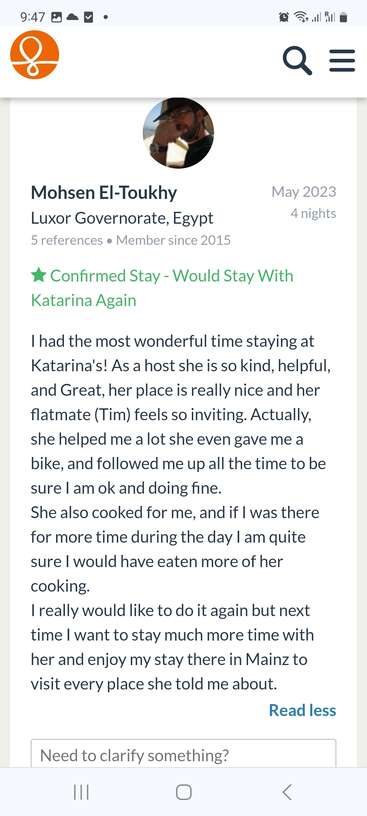
Task: Tap the image notification icon
Action: (57, 17)
